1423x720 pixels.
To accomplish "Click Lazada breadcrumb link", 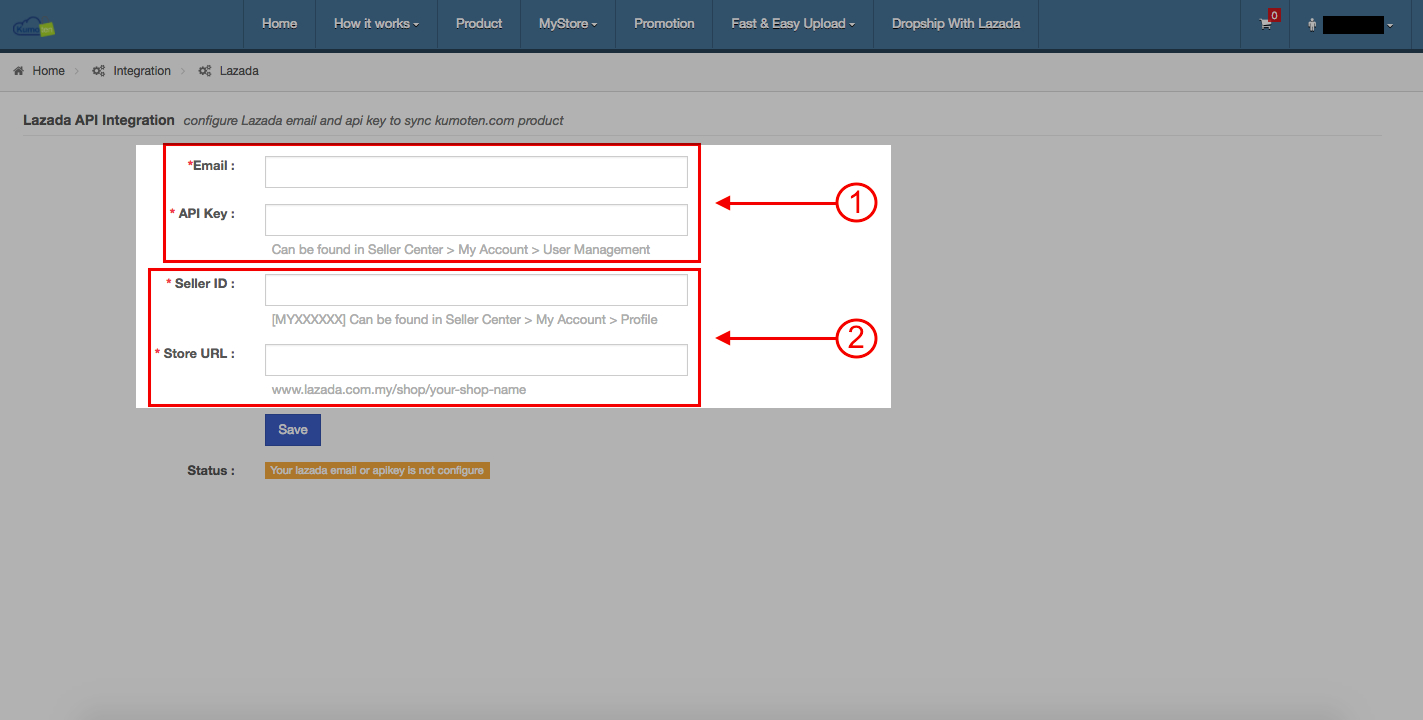I will (239, 71).
